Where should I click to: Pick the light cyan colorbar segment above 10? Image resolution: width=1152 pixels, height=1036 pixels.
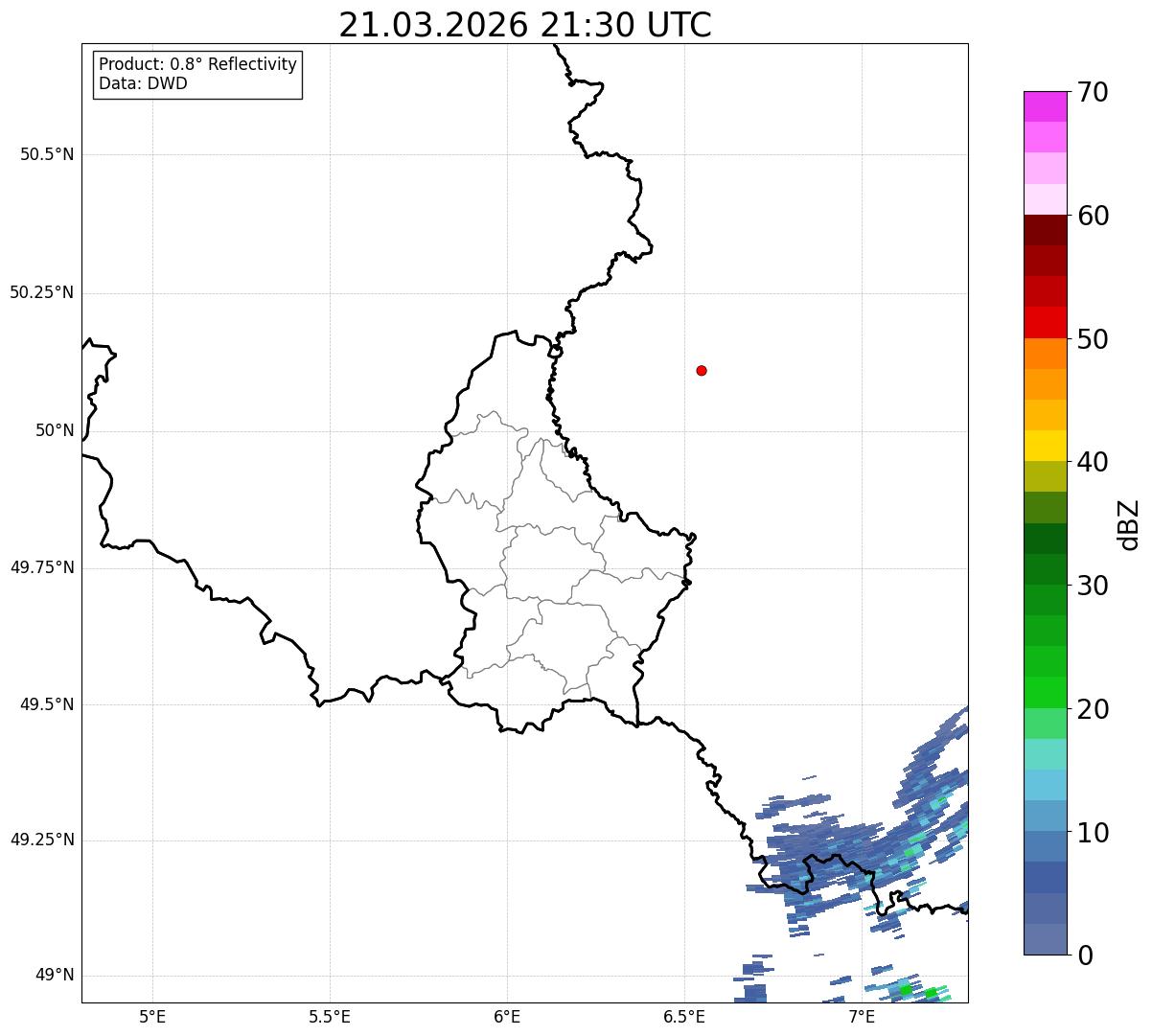coord(1045,785)
